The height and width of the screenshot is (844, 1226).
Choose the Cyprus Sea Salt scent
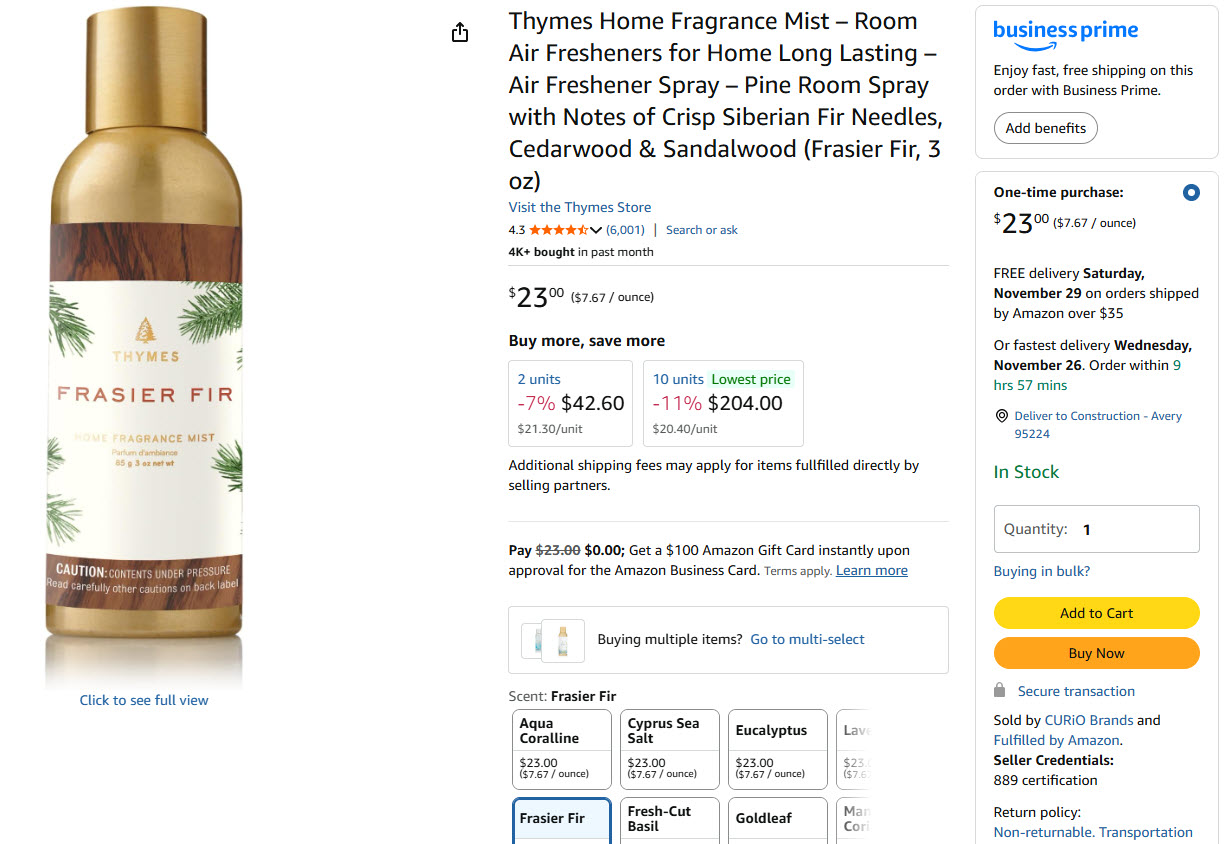[669, 749]
